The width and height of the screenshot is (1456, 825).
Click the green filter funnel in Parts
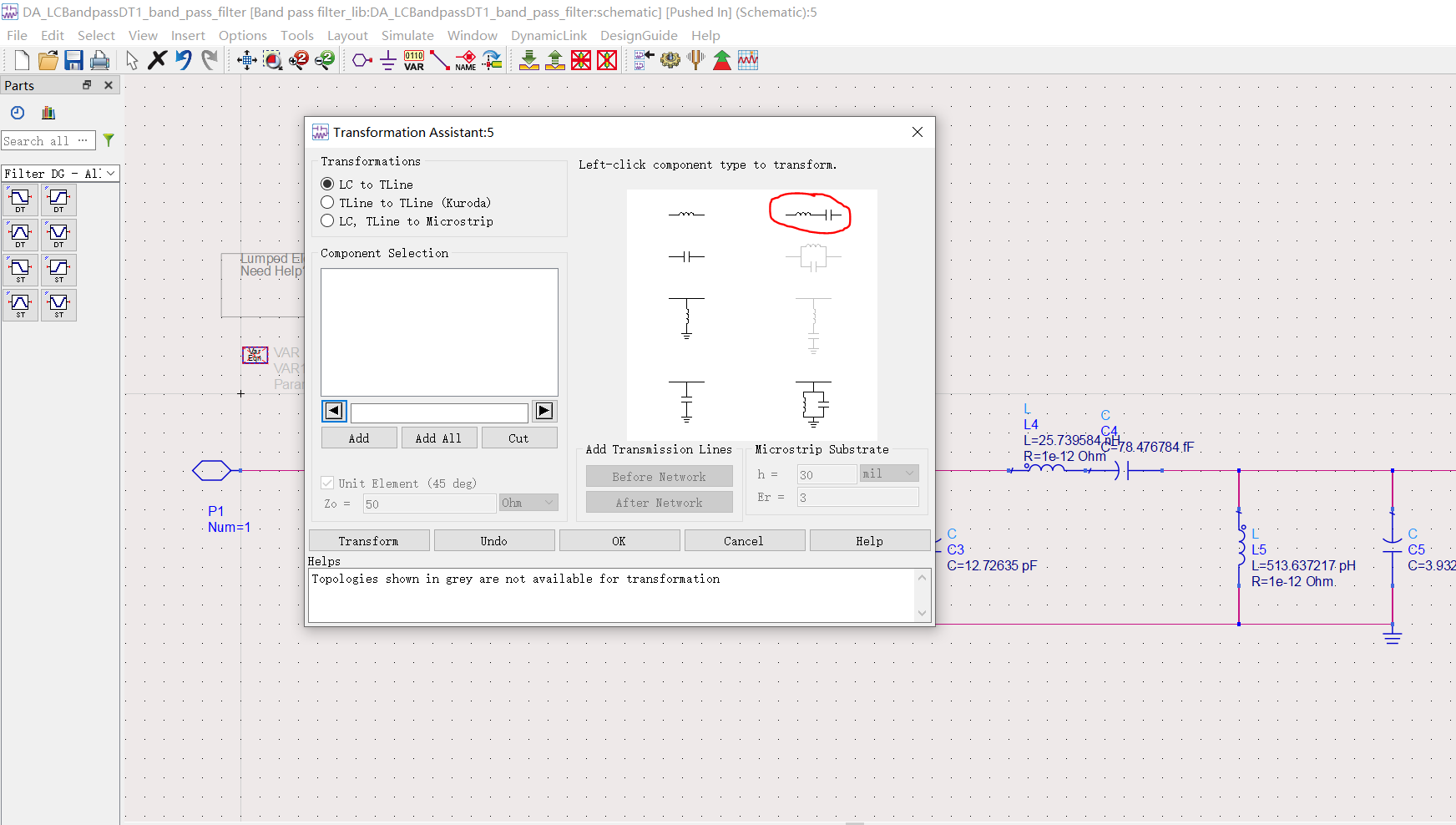pyautogui.click(x=109, y=140)
